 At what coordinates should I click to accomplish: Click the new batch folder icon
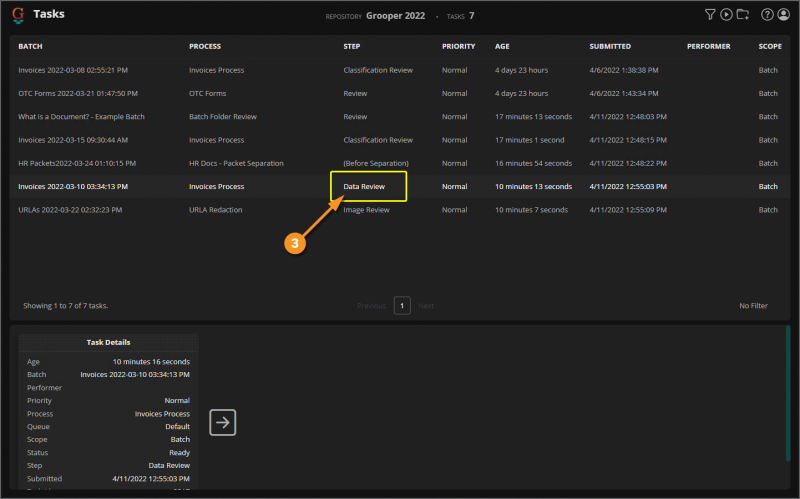pyautogui.click(x=742, y=14)
